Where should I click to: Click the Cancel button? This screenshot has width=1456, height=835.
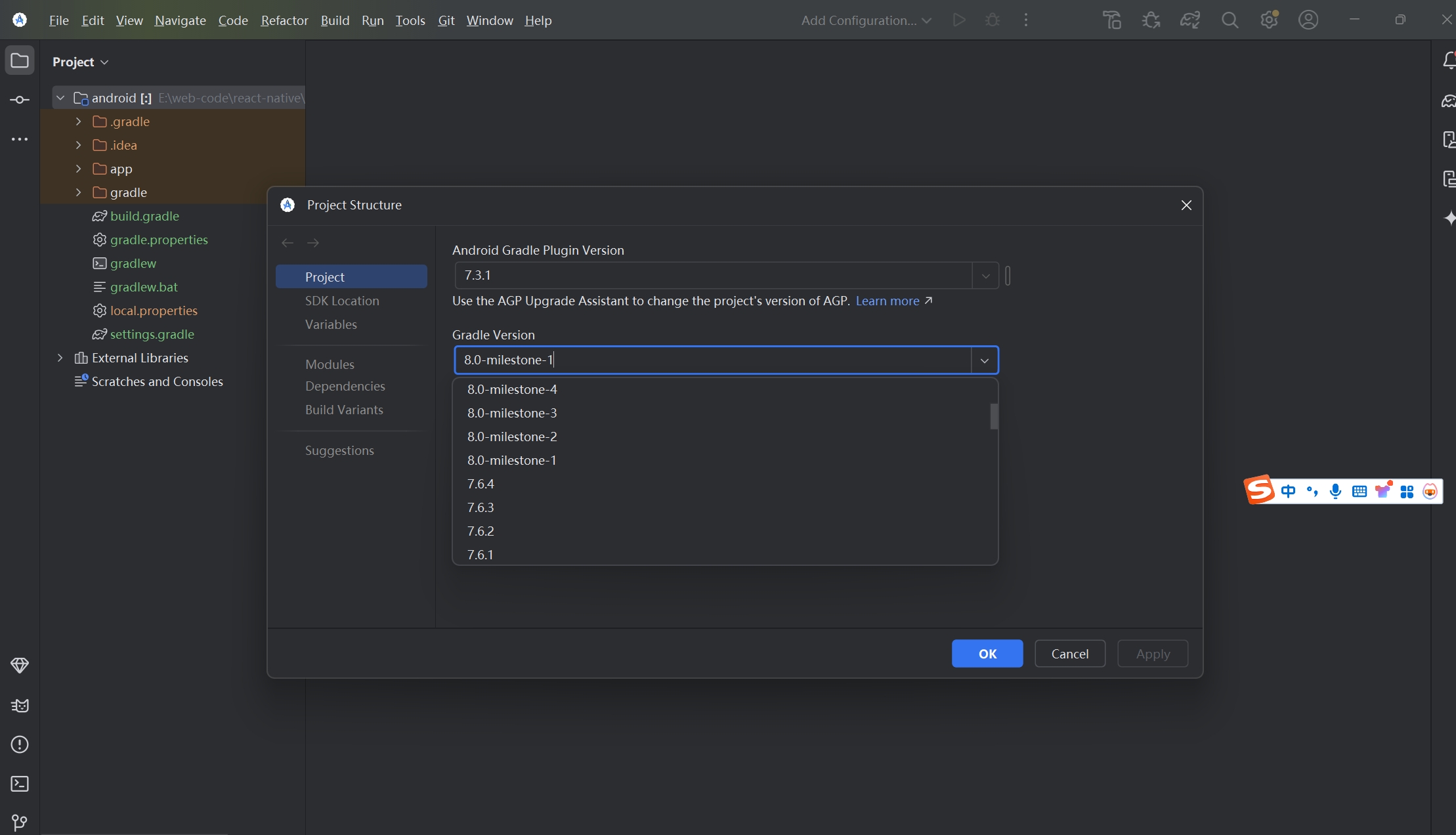click(x=1070, y=654)
